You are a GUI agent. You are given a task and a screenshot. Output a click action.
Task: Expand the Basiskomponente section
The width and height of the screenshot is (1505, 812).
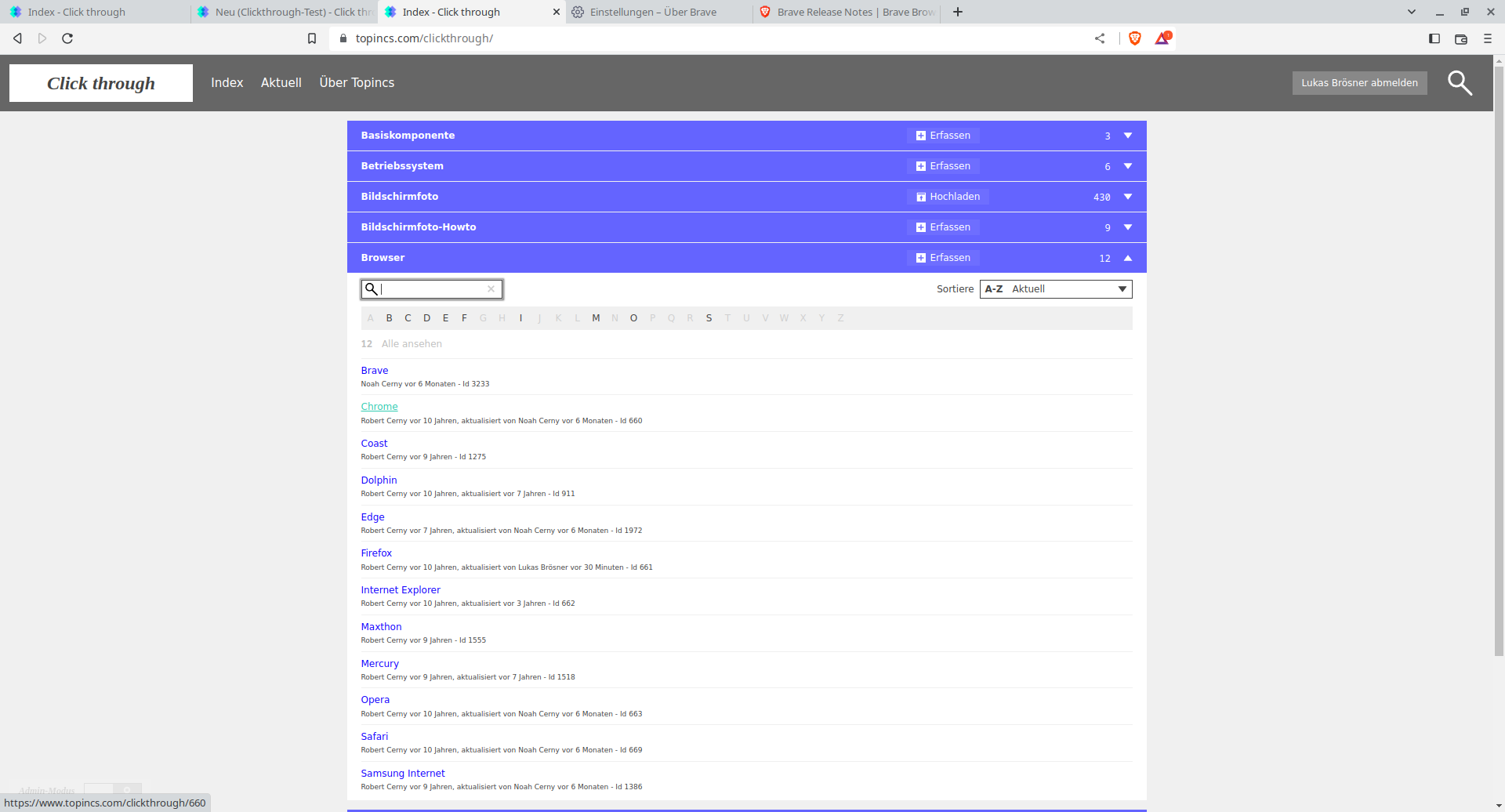click(x=1128, y=136)
